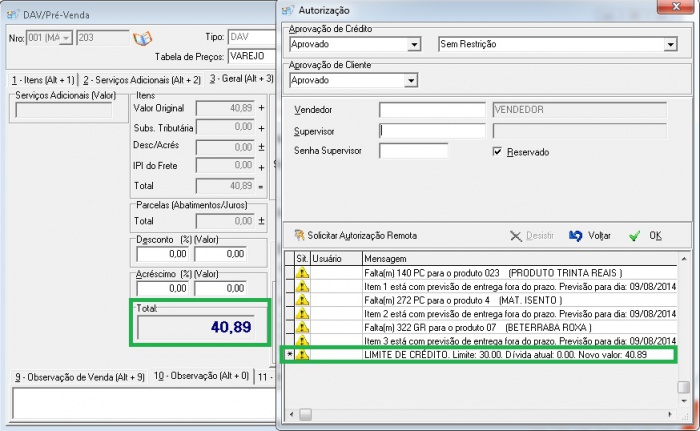Image resolution: width=700 pixels, height=431 pixels.
Task: Click warning icon for MAT. ISENTO row
Action: click(301, 299)
